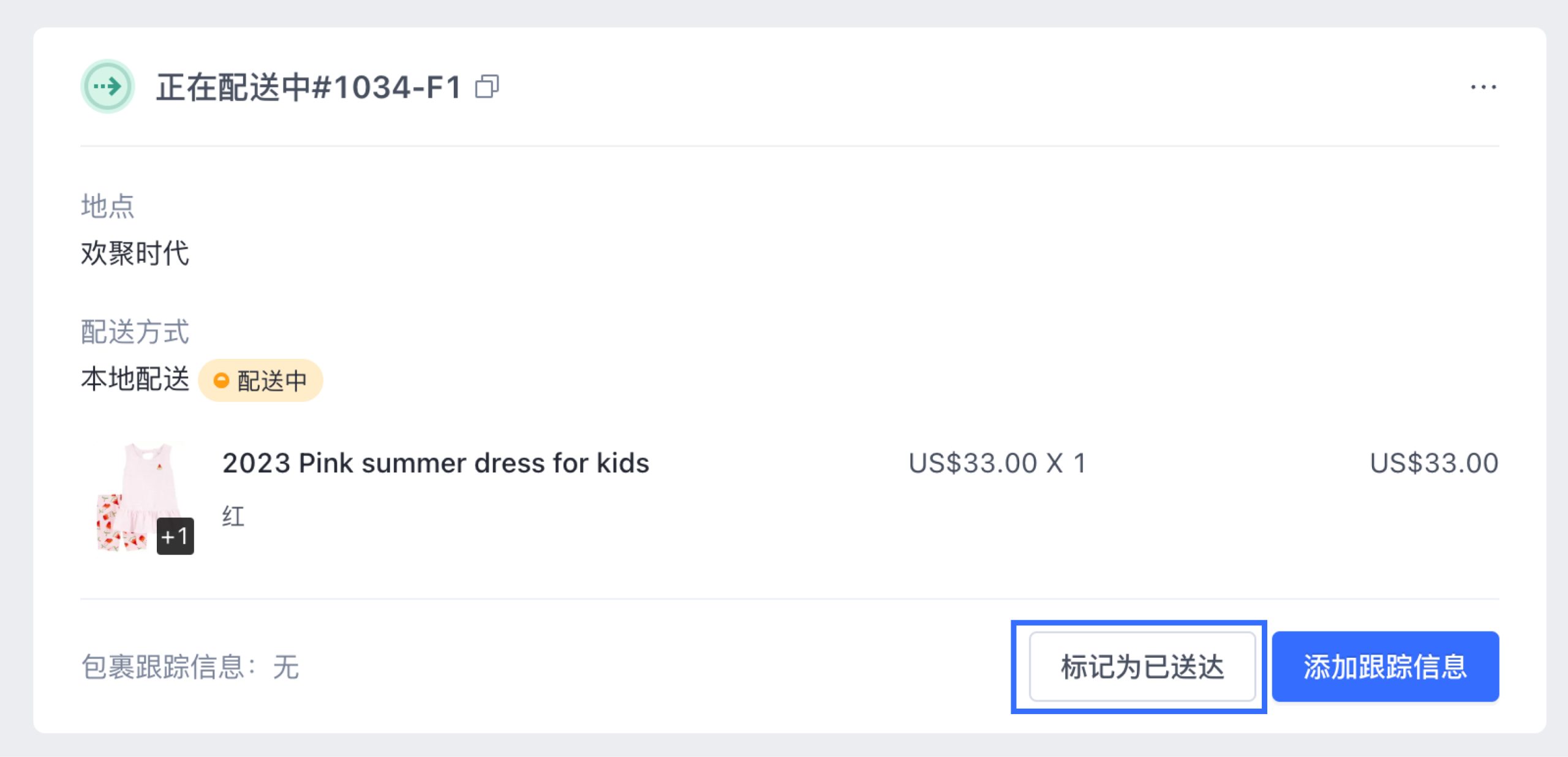Open the 2023 Pink summer dress product link
Screen dimensions: 1568x757
tap(435, 463)
